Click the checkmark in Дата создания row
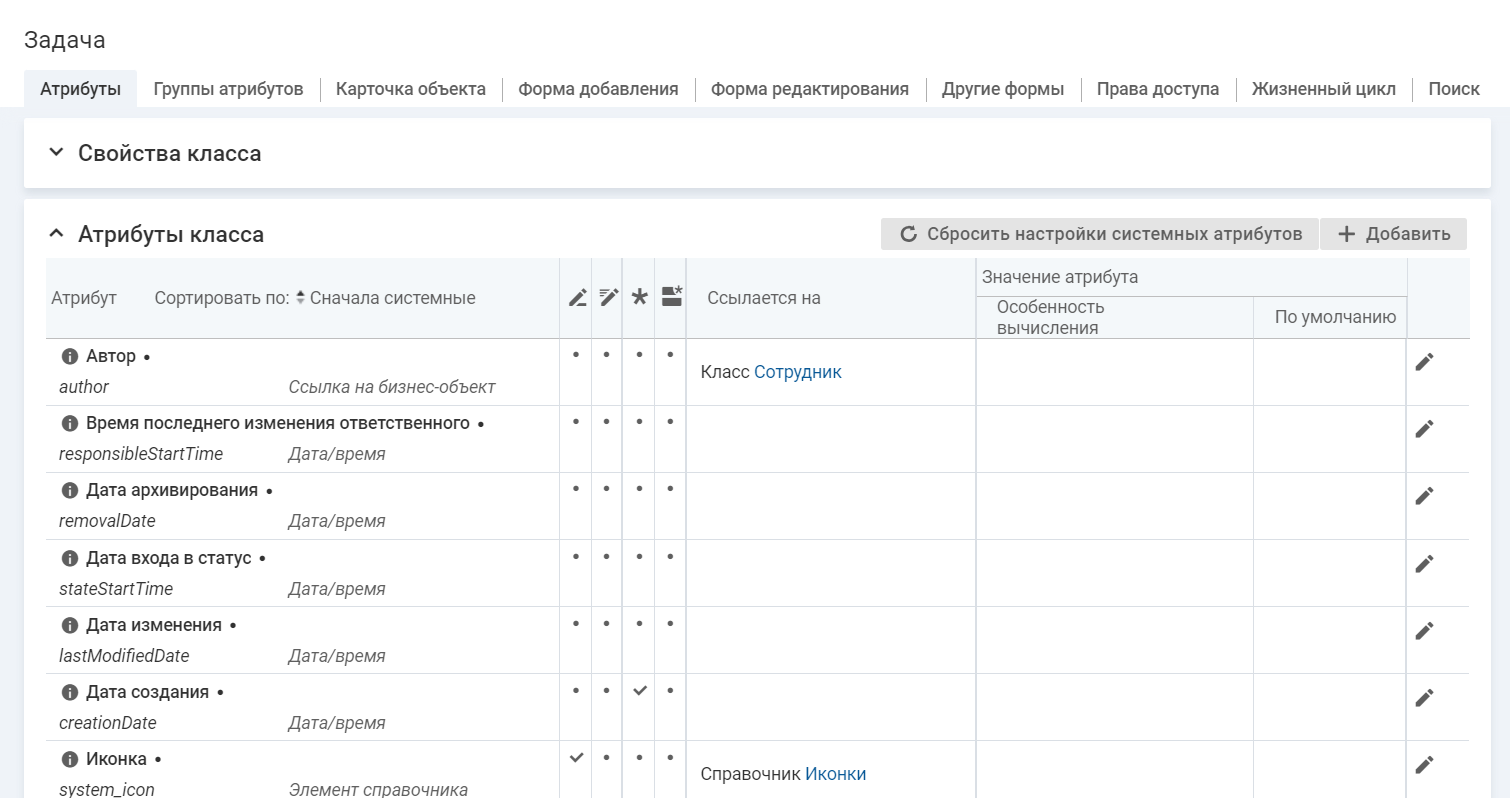This screenshot has height=798, width=1510. [x=639, y=691]
